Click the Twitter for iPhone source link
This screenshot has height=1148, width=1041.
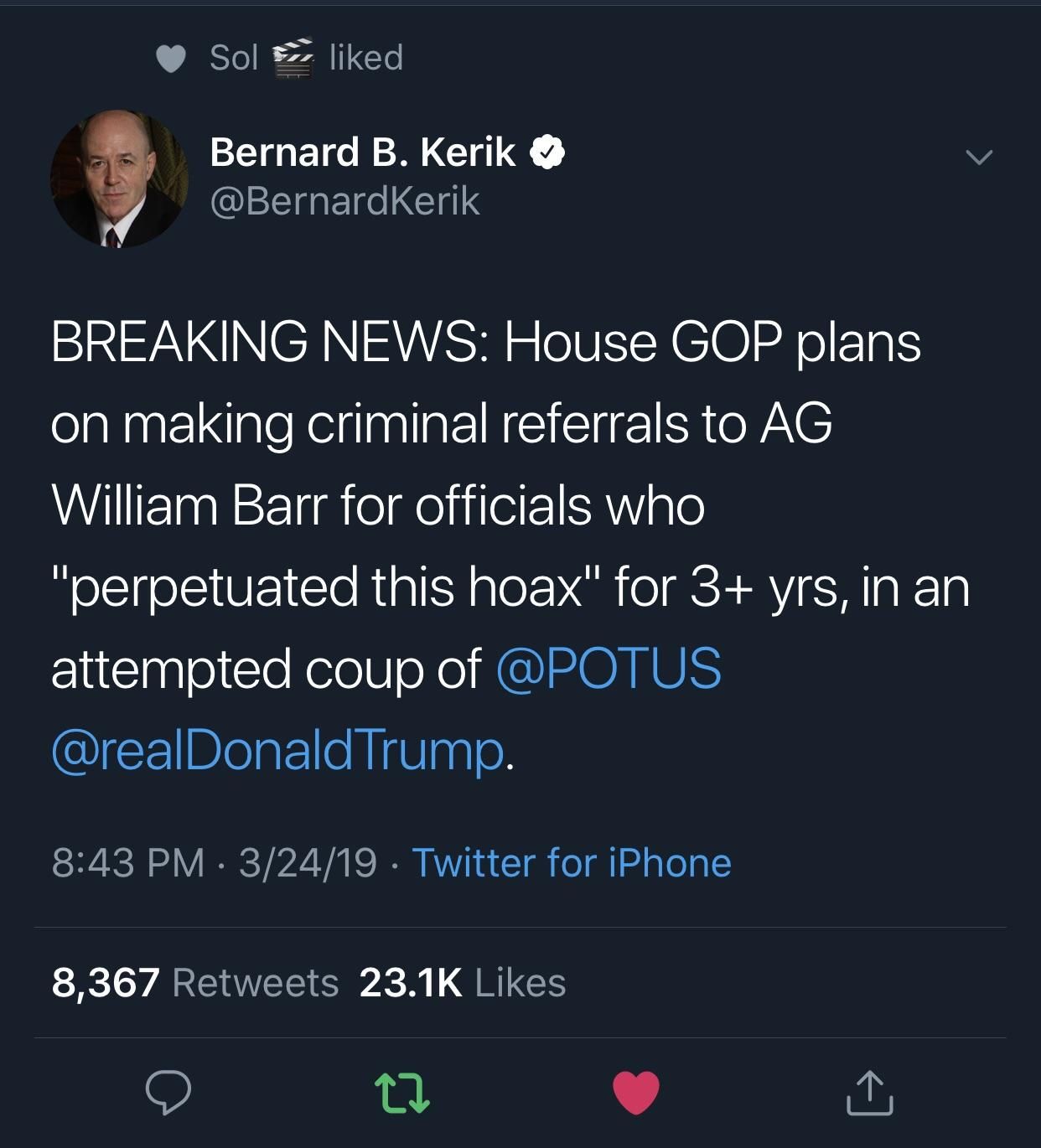[572, 862]
